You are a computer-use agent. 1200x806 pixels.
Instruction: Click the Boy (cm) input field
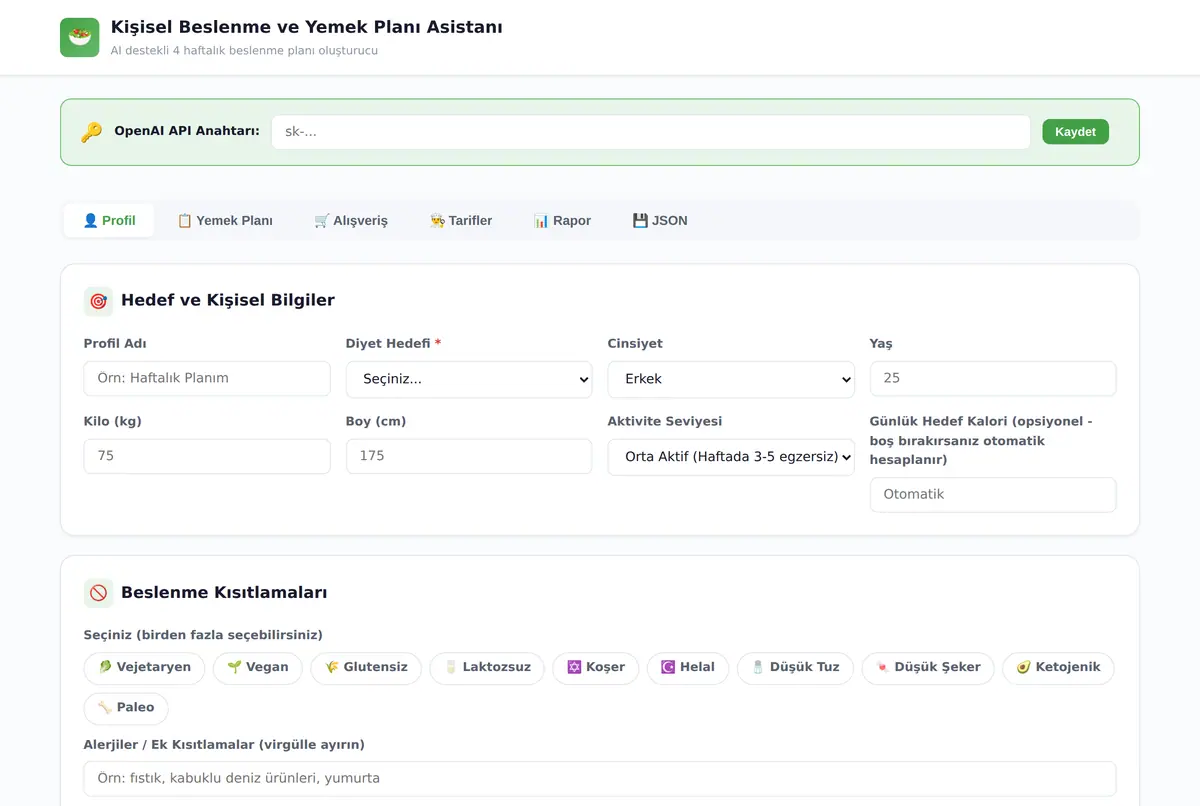pyautogui.click(x=469, y=456)
